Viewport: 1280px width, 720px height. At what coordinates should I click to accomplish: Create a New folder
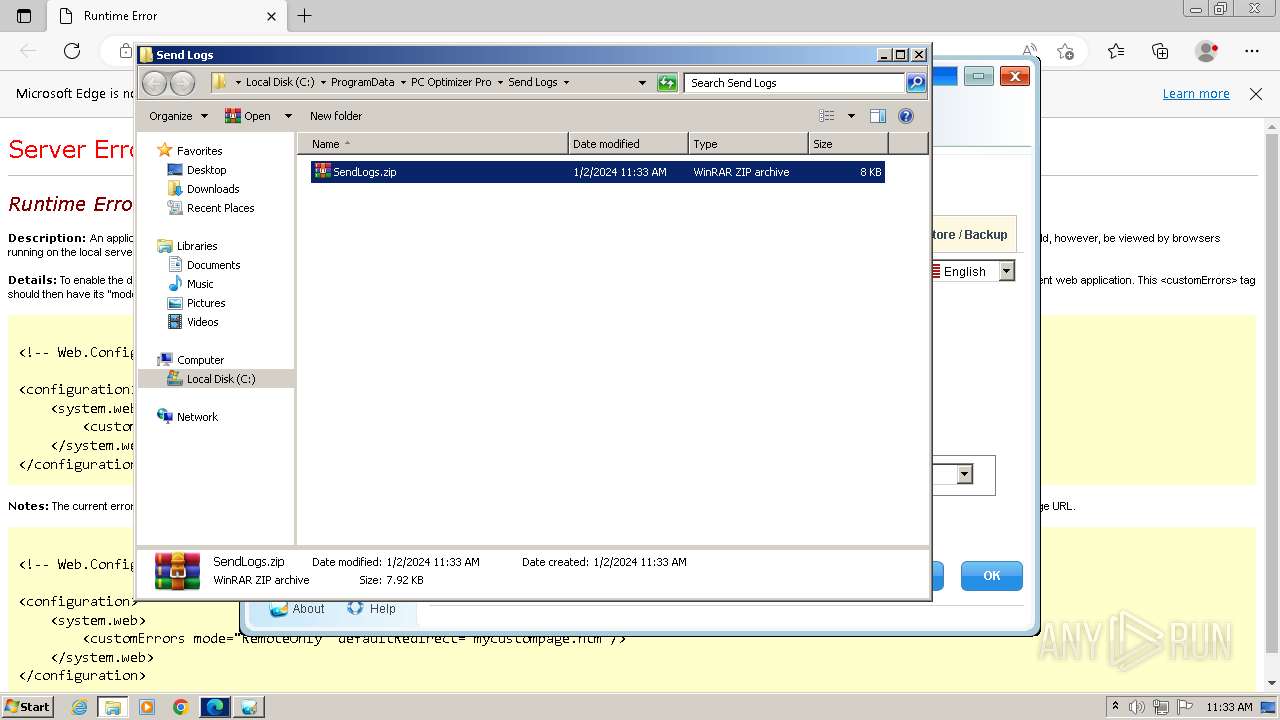pos(336,116)
